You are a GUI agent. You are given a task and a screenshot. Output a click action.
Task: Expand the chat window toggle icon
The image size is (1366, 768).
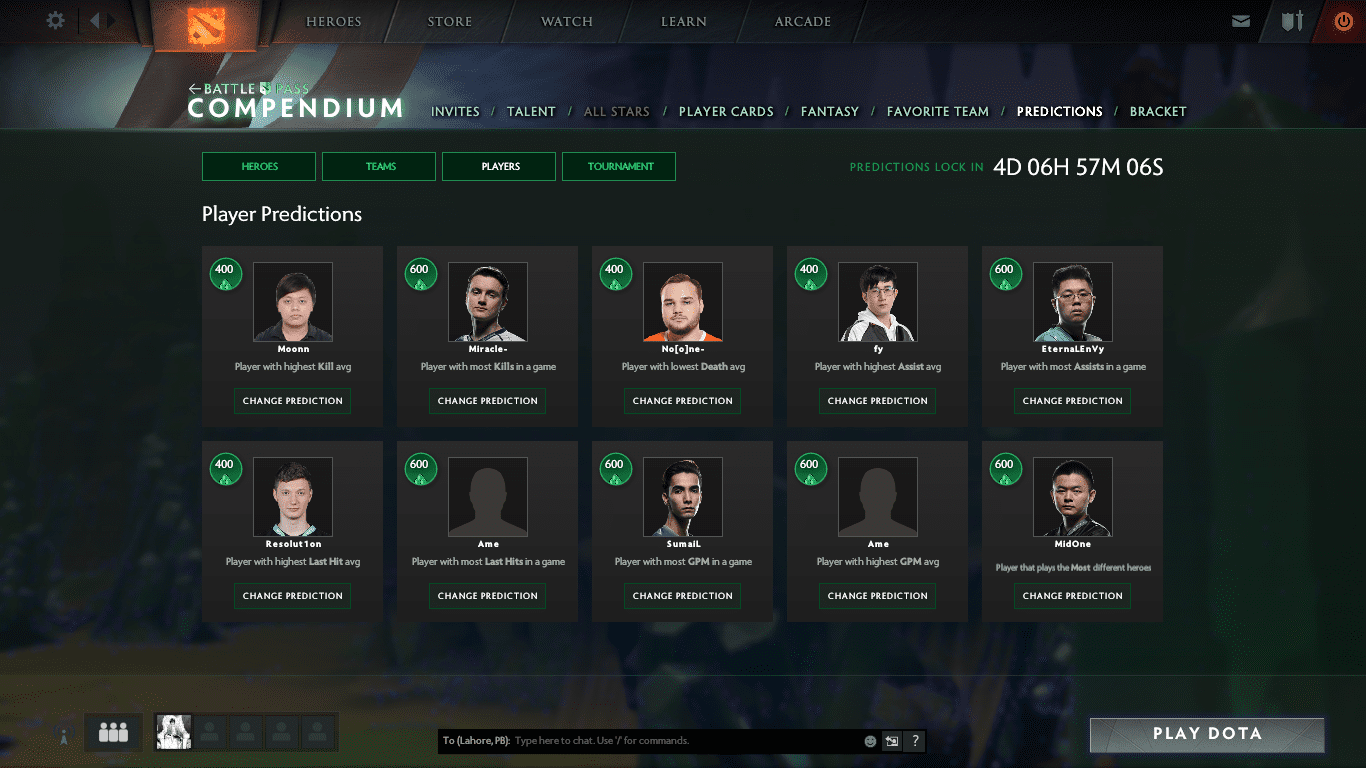[891, 741]
